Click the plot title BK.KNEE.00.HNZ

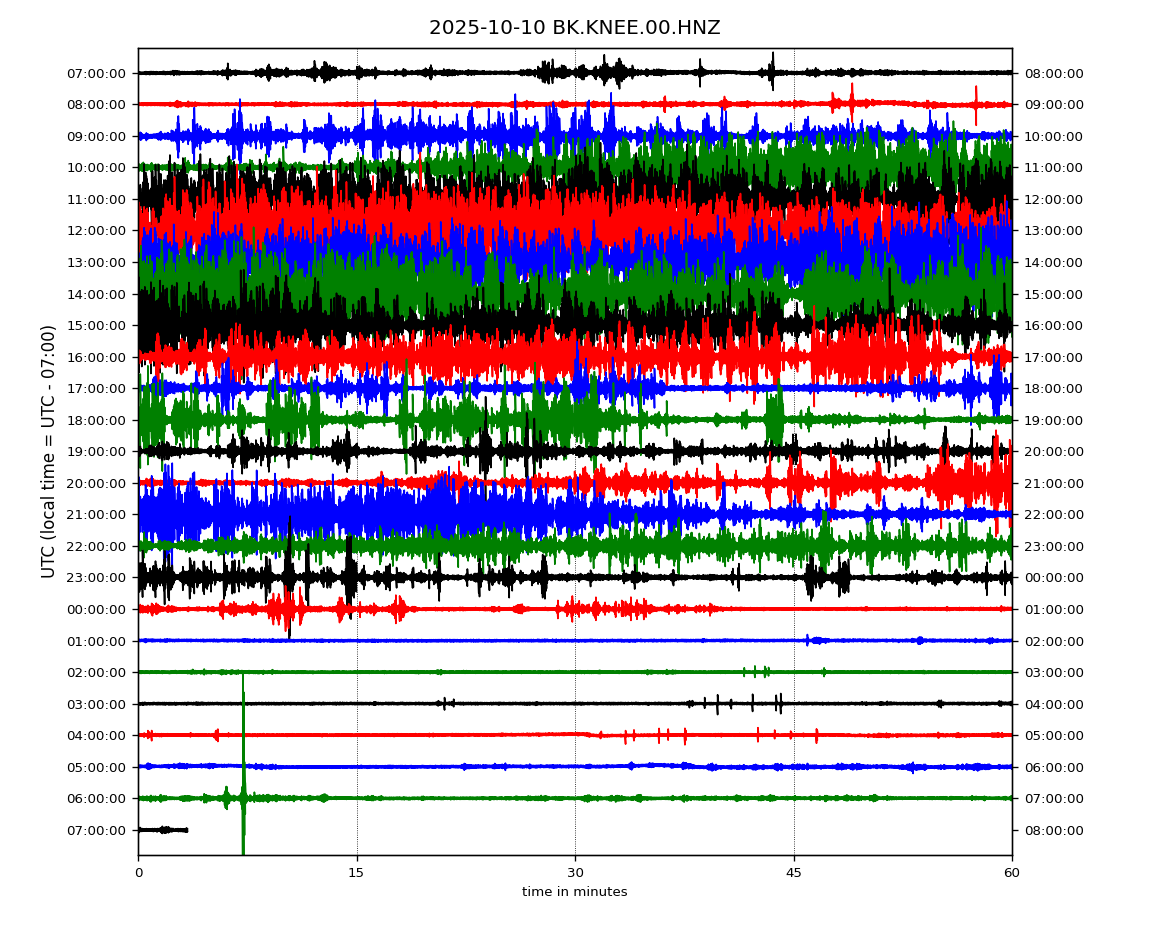[x=574, y=28]
